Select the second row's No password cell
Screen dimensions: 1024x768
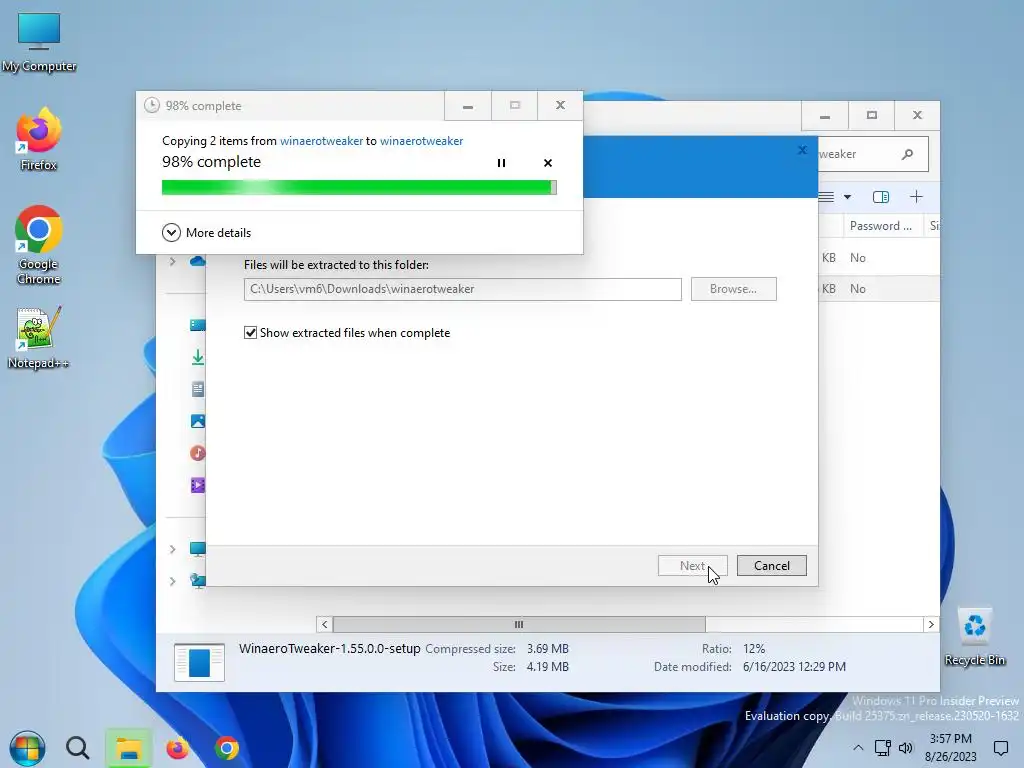[x=857, y=289]
